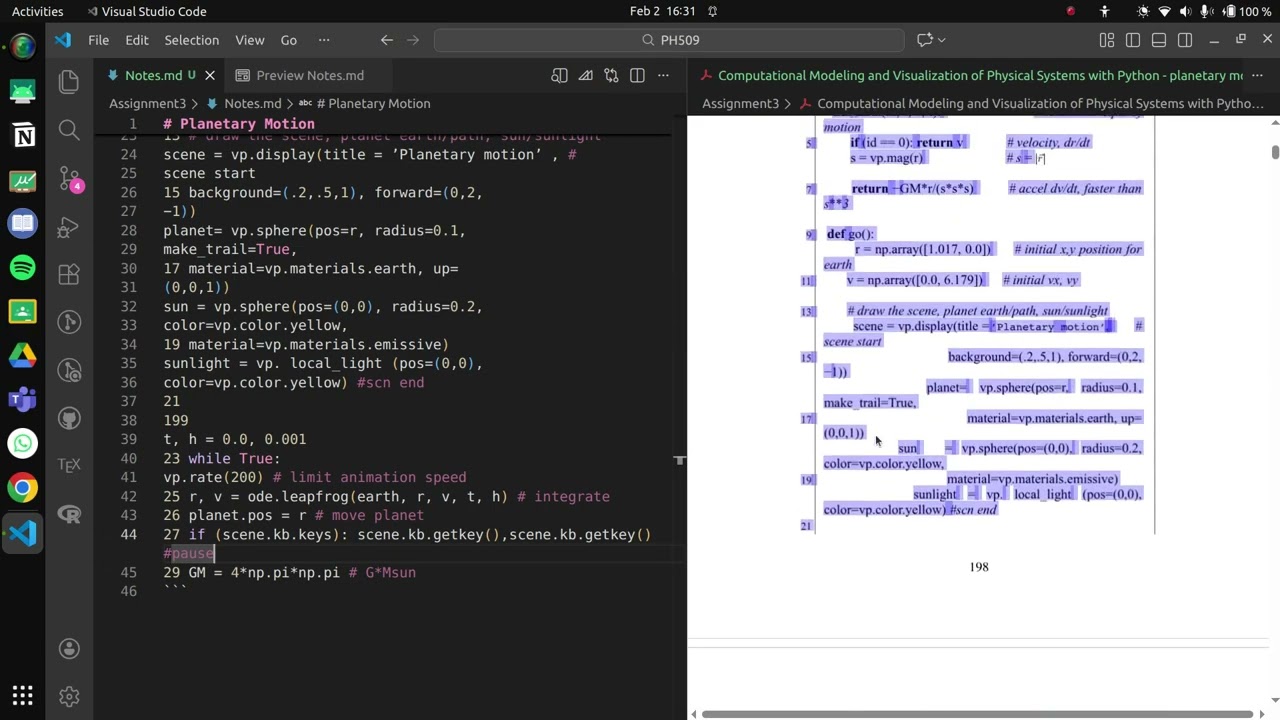Open the R extension view
The image size is (1280, 720).
point(69,514)
